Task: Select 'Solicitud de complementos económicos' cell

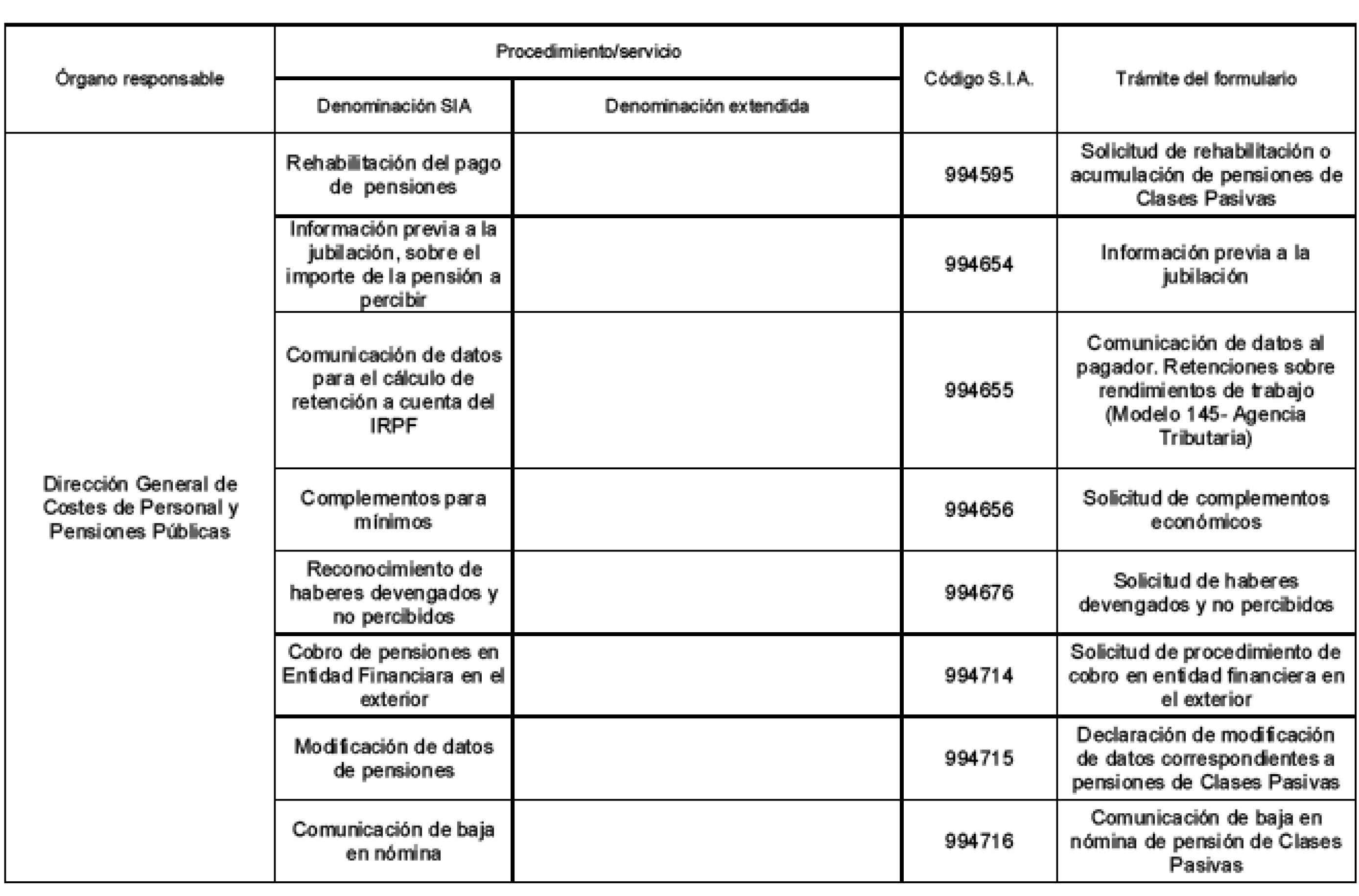Action: point(1206,510)
